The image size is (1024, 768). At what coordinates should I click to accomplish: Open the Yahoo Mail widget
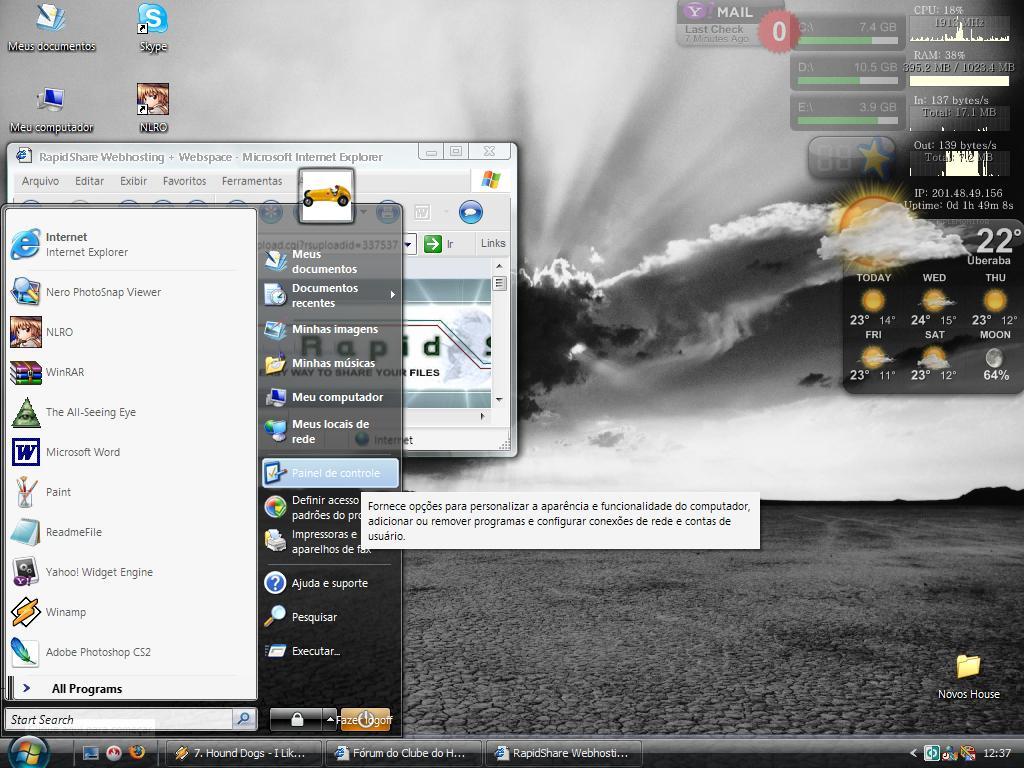tap(731, 25)
